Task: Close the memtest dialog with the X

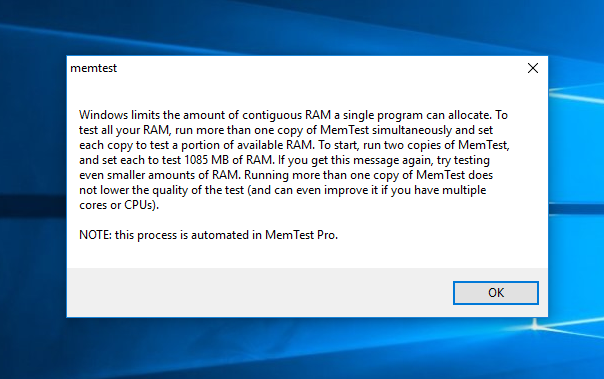Action: pos(533,68)
